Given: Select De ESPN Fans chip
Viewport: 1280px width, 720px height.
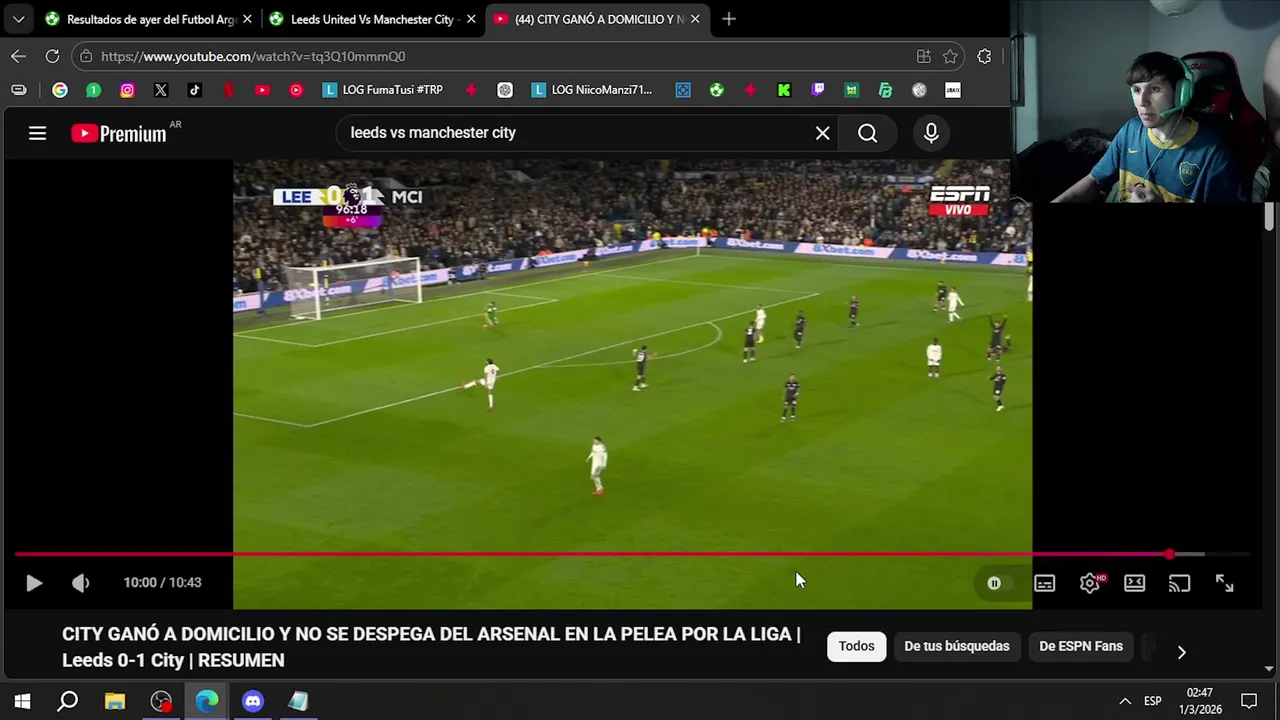Looking at the screenshot, I should tap(1081, 646).
